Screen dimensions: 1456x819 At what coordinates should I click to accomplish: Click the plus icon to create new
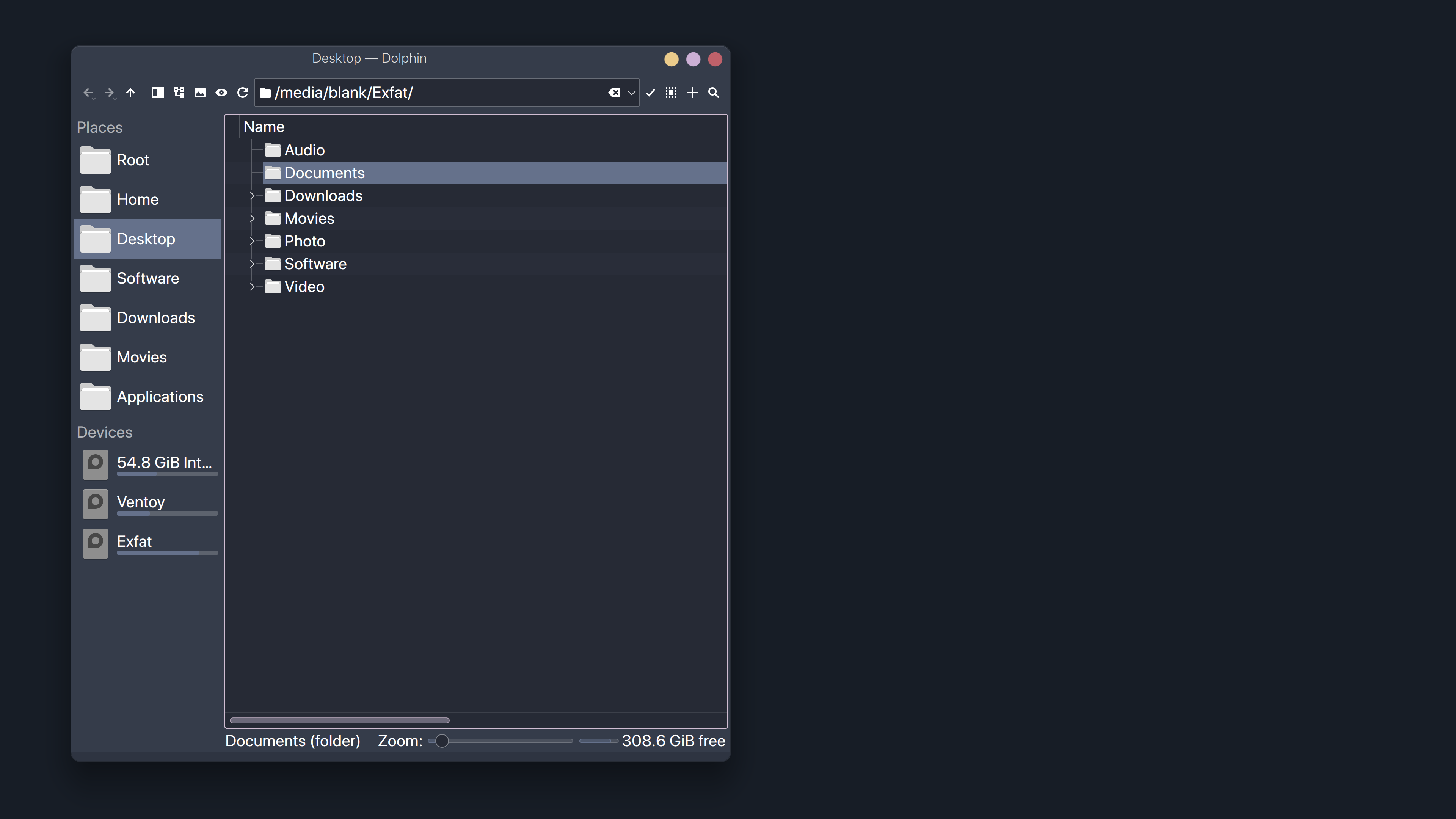(x=692, y=93)
